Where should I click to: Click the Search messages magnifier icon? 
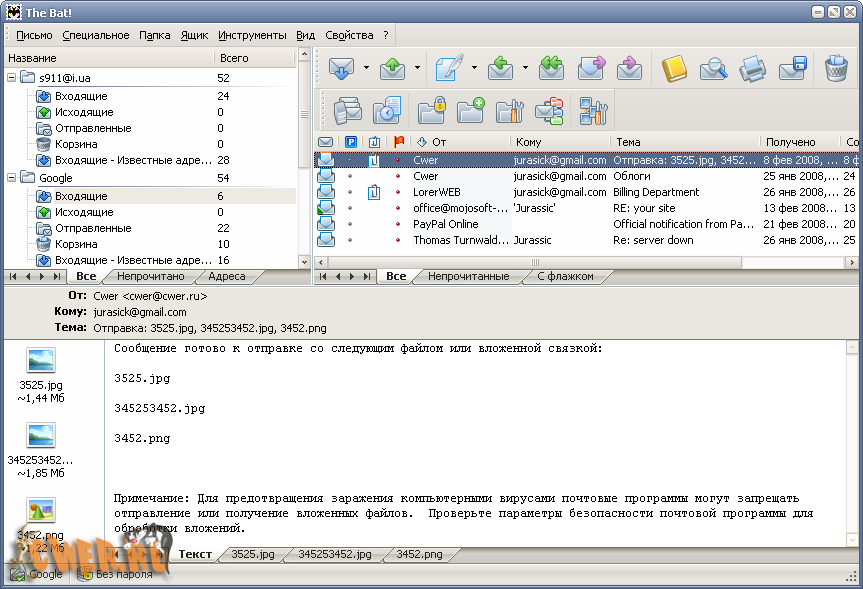713,68
